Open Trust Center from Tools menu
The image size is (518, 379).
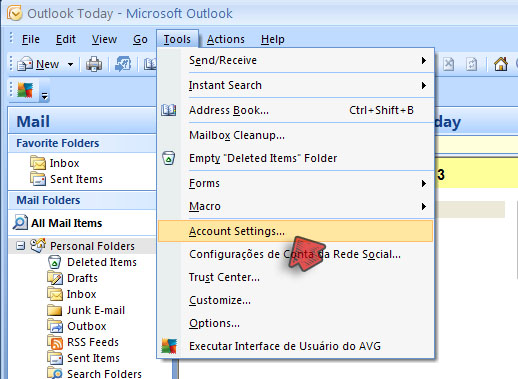click(295, 277)
